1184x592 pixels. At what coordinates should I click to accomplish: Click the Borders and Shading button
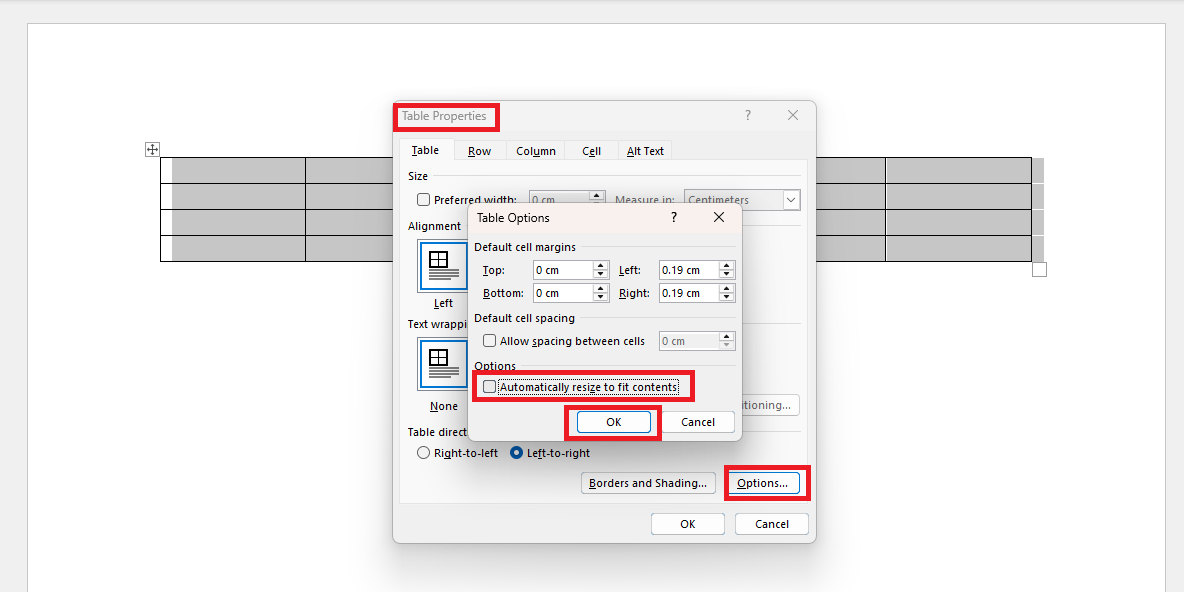(x=648, y=483)
